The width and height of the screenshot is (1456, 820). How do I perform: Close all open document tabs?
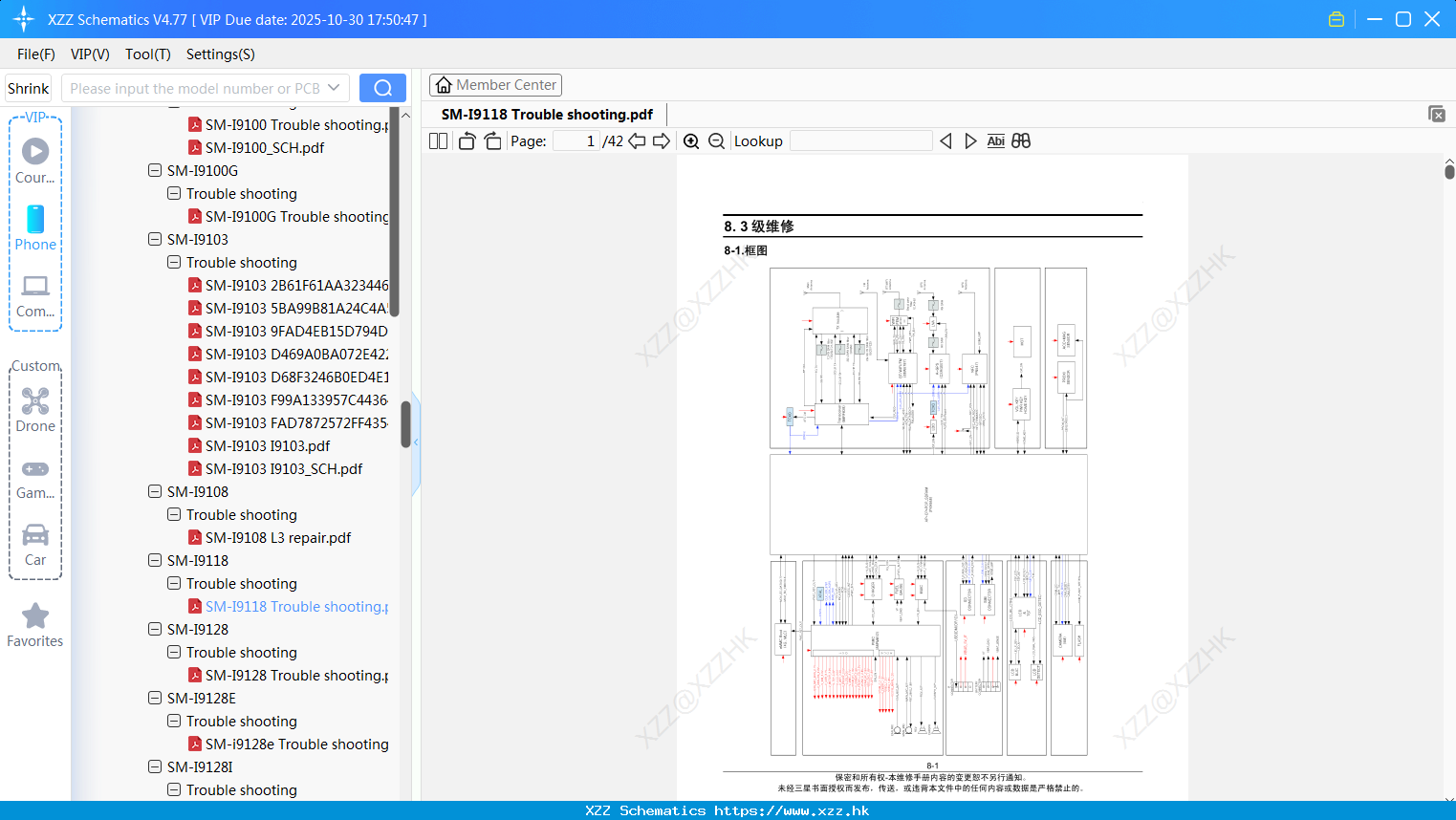pyautogui.click(x=1437, y=114)
